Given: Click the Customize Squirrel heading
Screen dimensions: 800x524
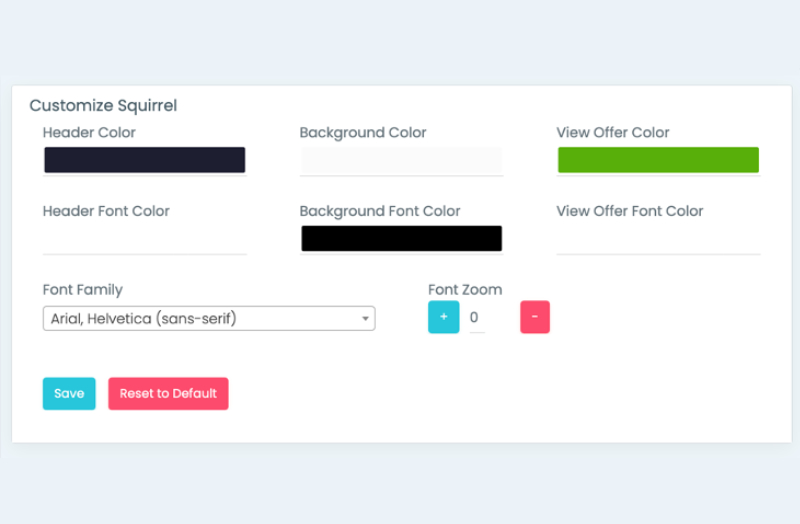Looking at the screenshot, I should (103, 106).
